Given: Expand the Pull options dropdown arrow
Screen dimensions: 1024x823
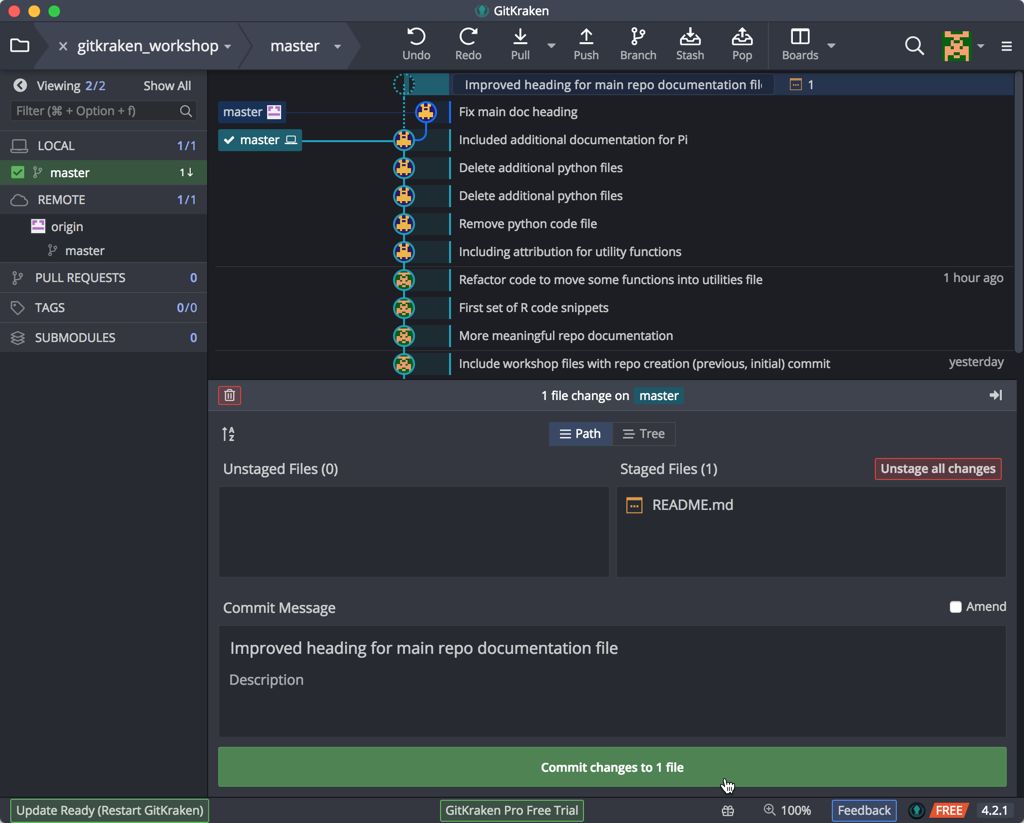Looking at the screenshot, I should point(551,46).
